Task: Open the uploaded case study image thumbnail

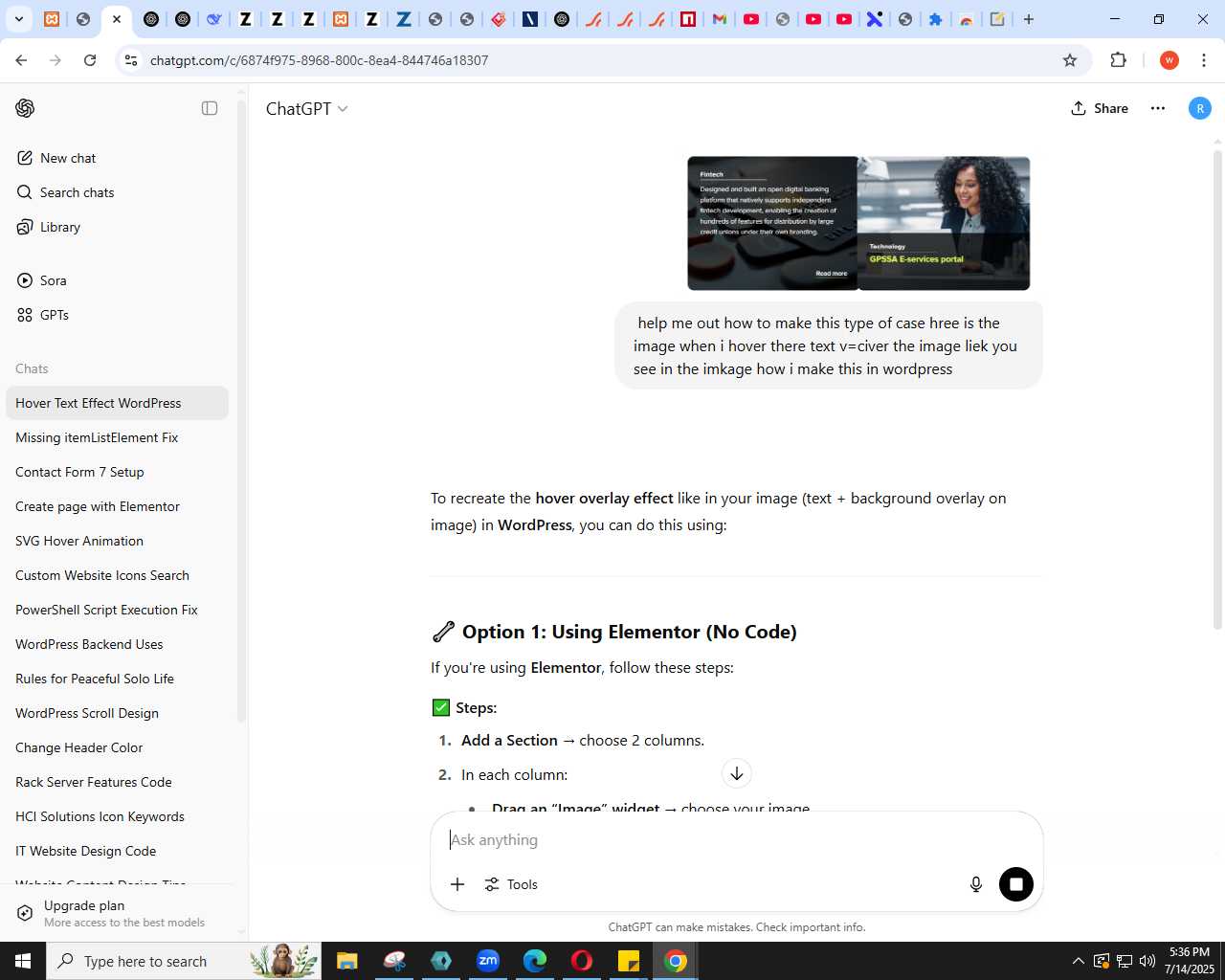Action: coord(858,223)
